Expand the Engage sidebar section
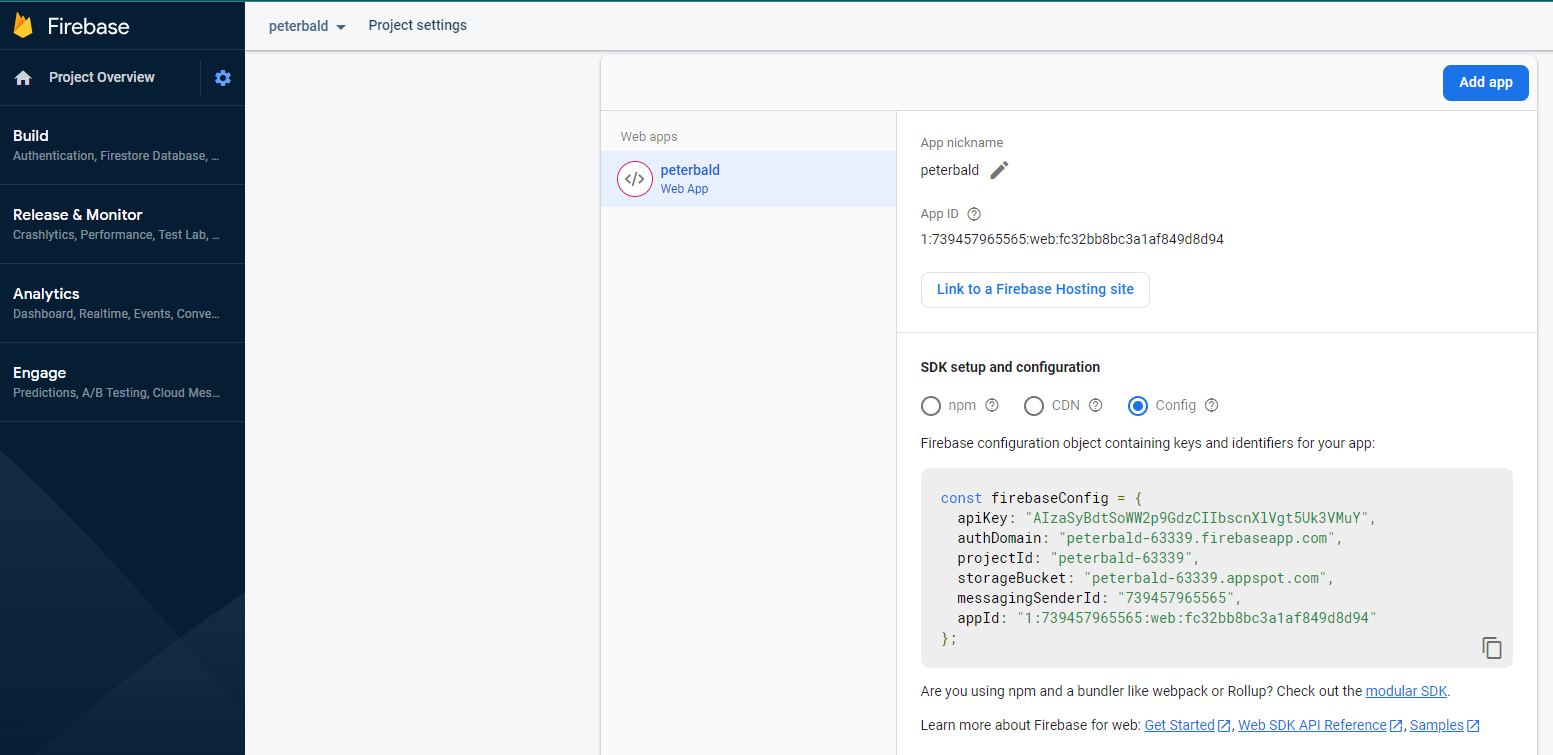 coord(122,382)
